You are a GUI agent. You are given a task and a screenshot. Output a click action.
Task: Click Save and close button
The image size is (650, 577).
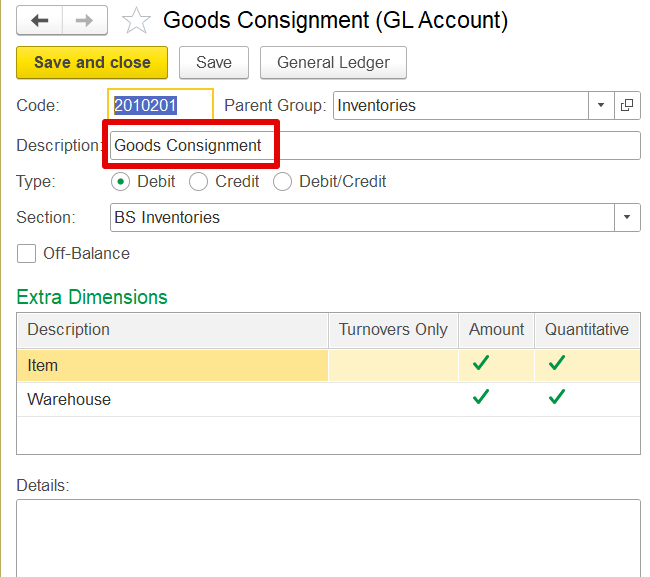[x=92, y=62]
